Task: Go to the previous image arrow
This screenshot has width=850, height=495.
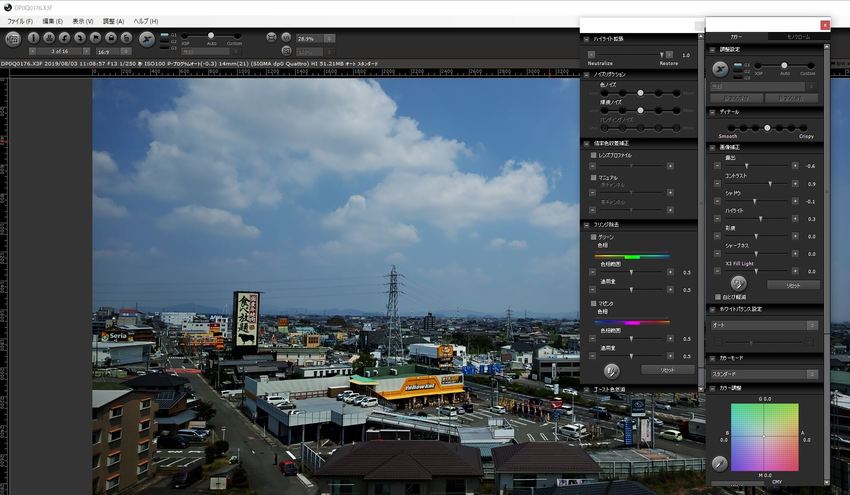Action: 33,51
